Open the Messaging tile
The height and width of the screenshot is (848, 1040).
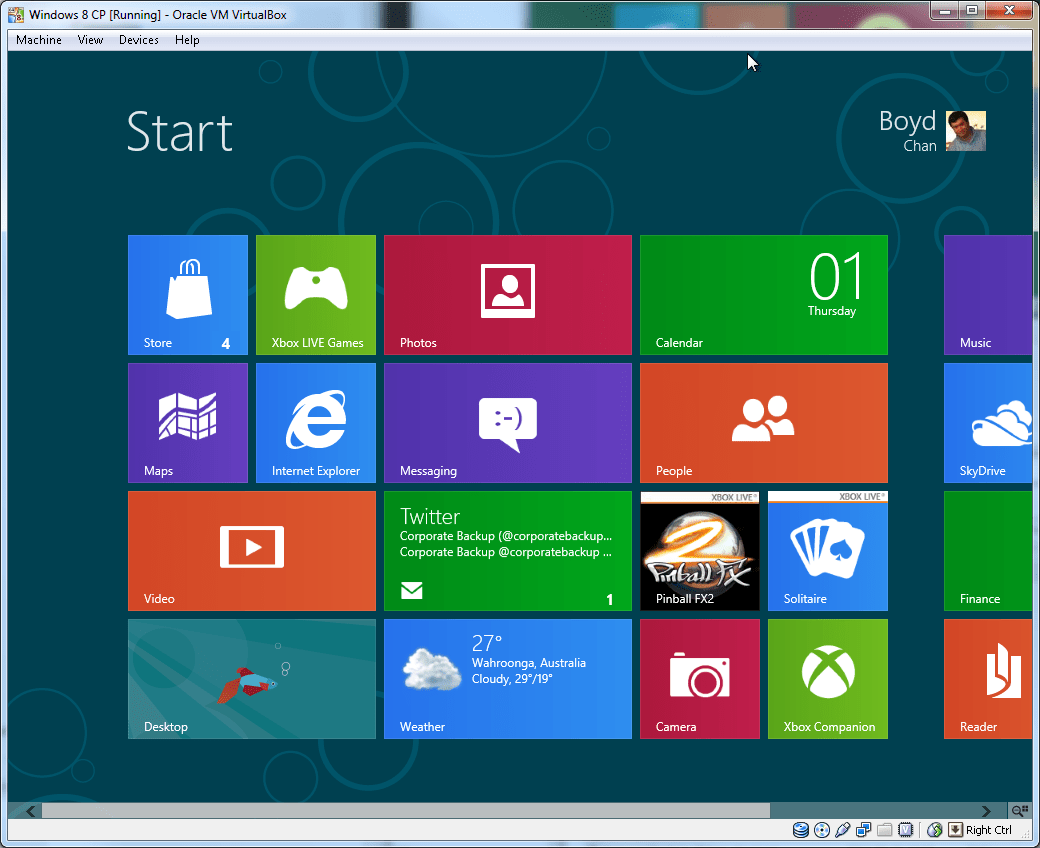point(507,423)
